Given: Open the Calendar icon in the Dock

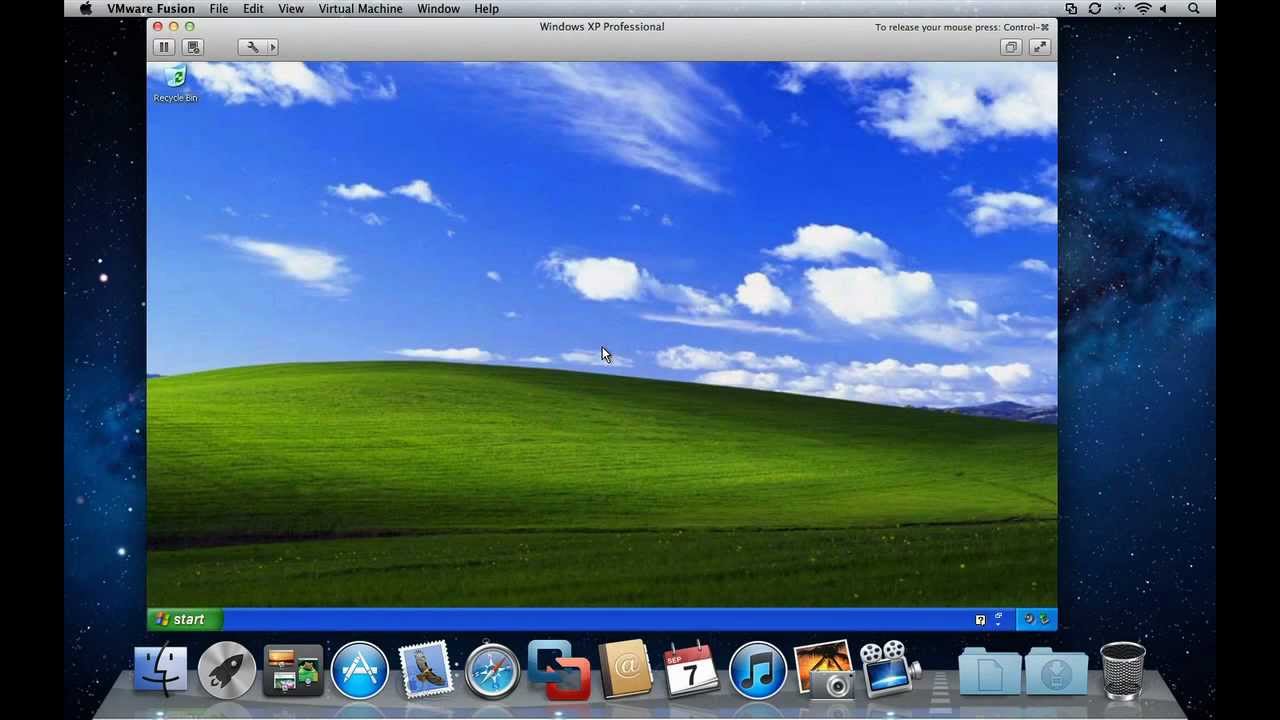Looking at the screenshot, I should pos(691,670).
